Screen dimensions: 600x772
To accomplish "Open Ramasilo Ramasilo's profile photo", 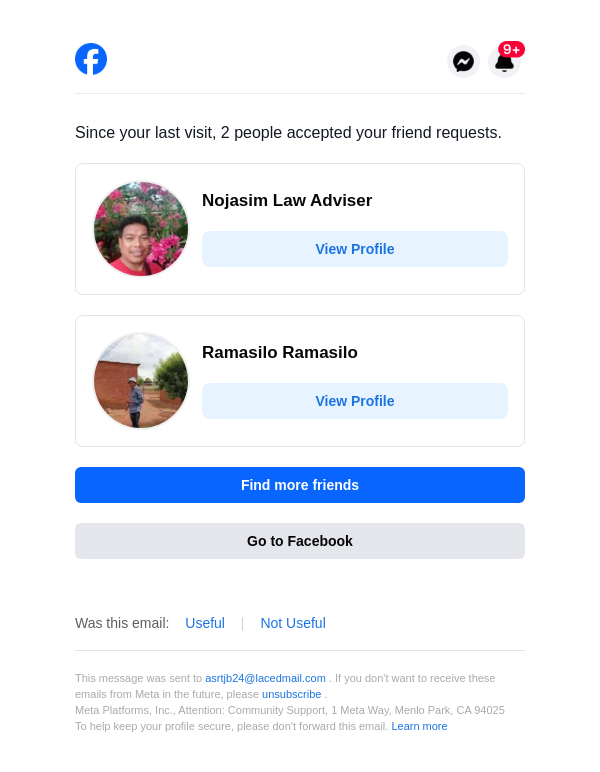I will pos(141,381).
